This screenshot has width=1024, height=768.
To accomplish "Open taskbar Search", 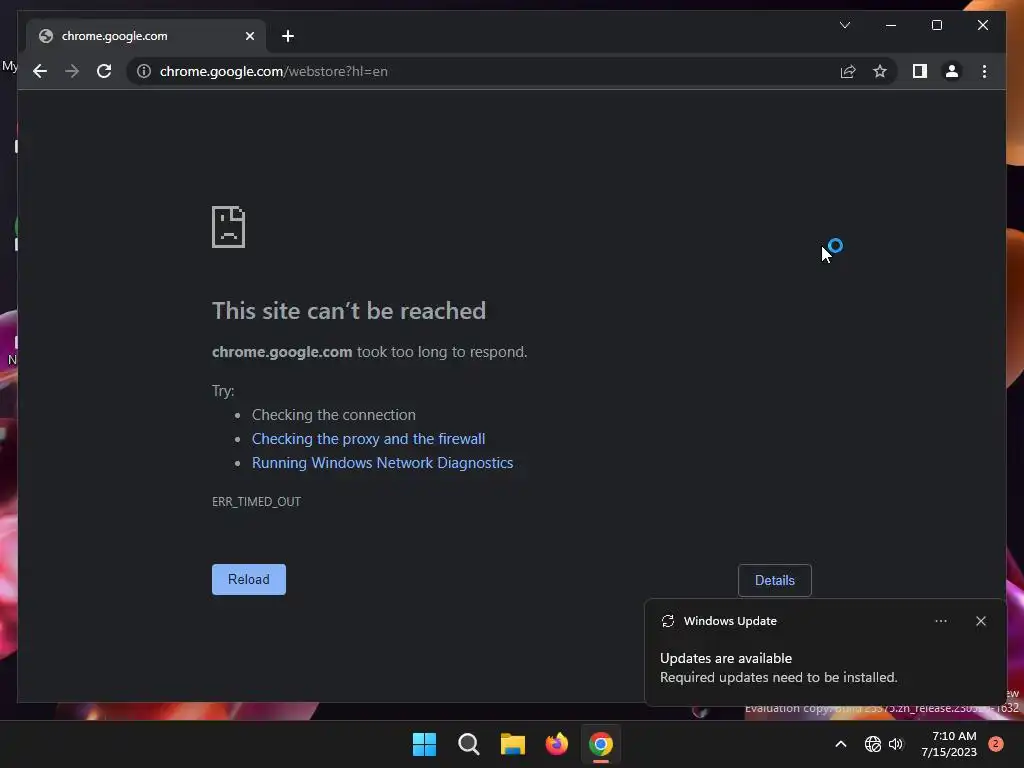I will click(x=468, y=744).
